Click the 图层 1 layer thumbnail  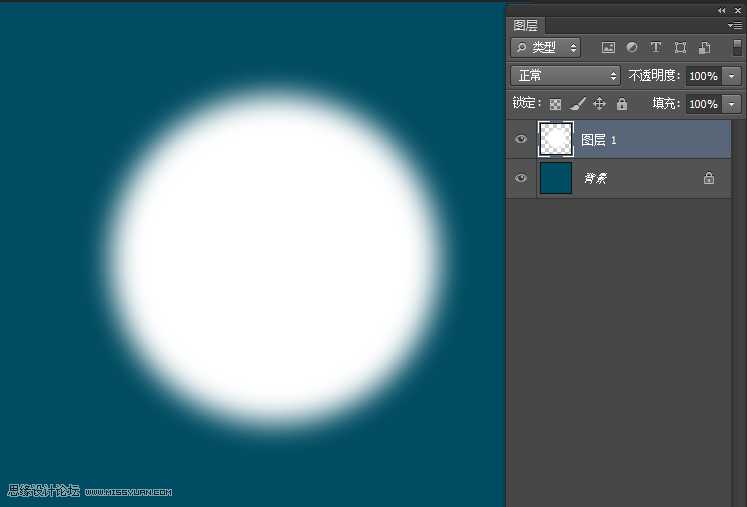tap(555, 140)
